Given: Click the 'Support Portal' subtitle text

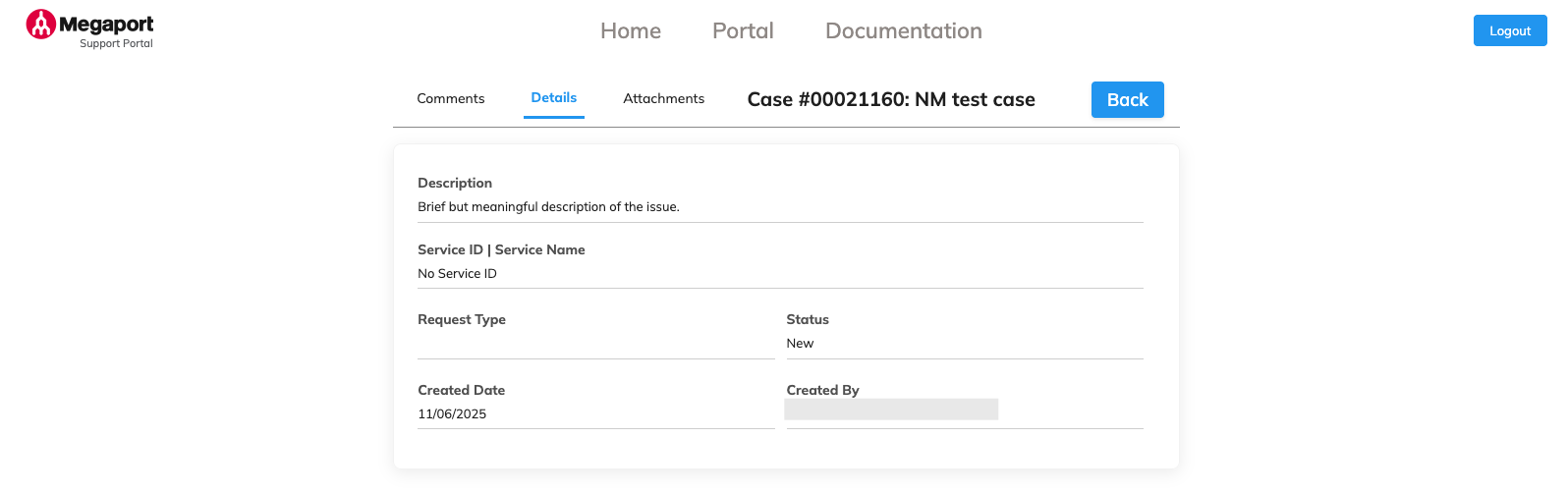Looking at the screenshot, I should tap(116, 44).
